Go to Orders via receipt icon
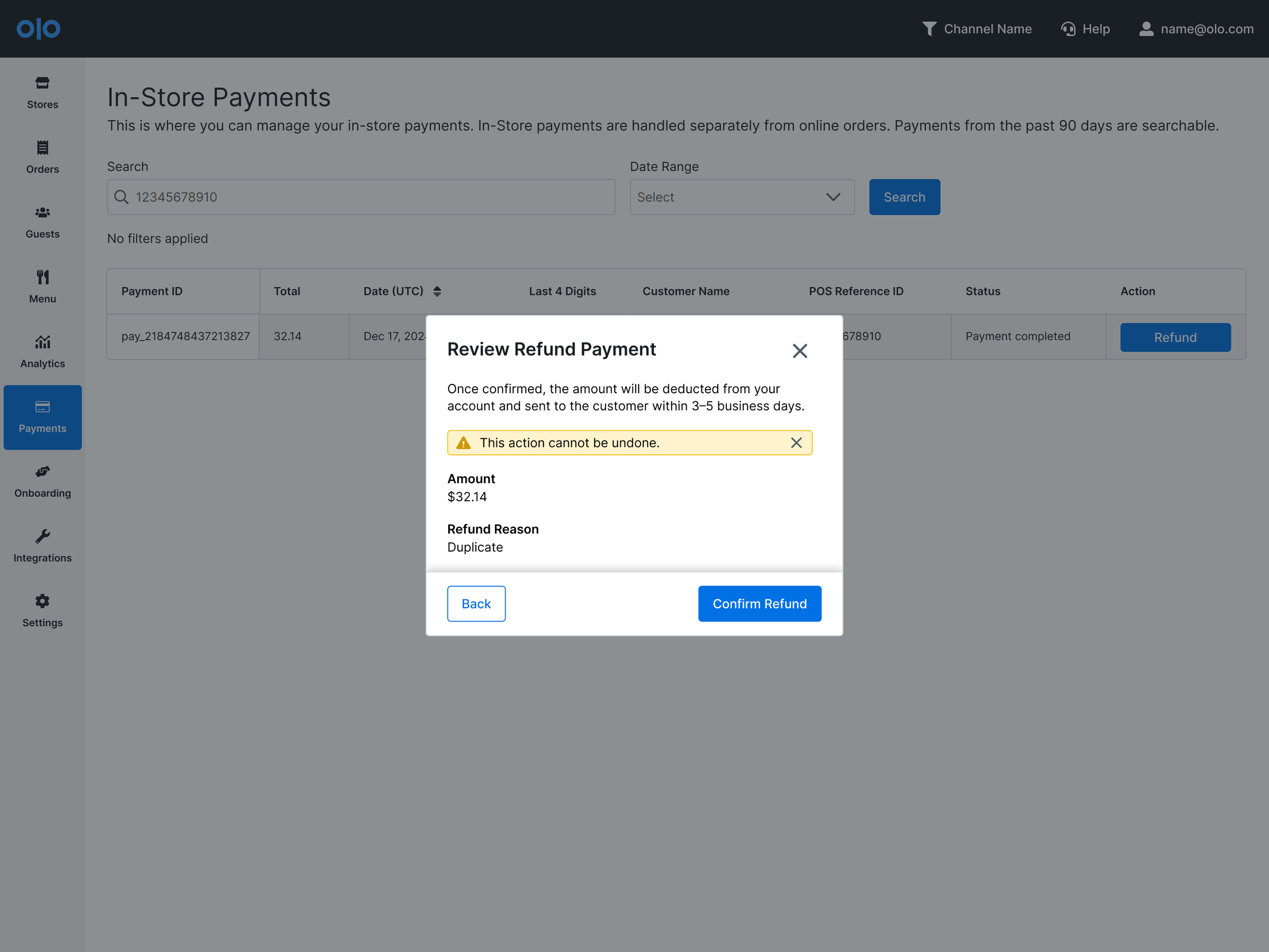This screenshot has height=952, width=1269. pos(43,148)
